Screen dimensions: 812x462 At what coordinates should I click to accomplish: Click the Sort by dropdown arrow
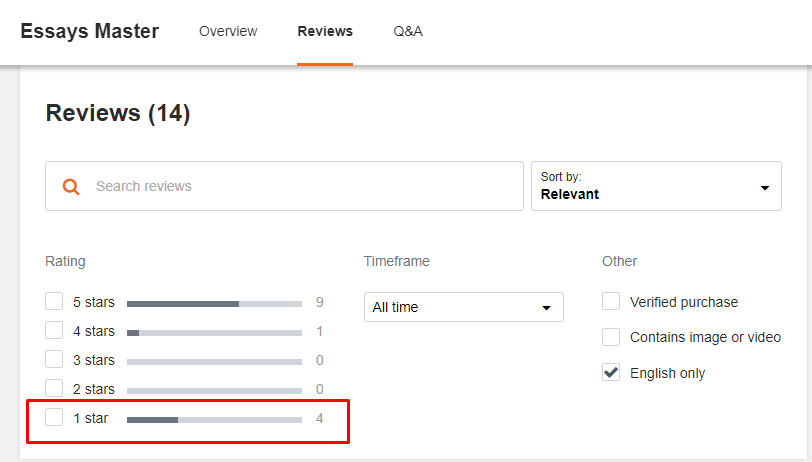(x=764, y=187)
